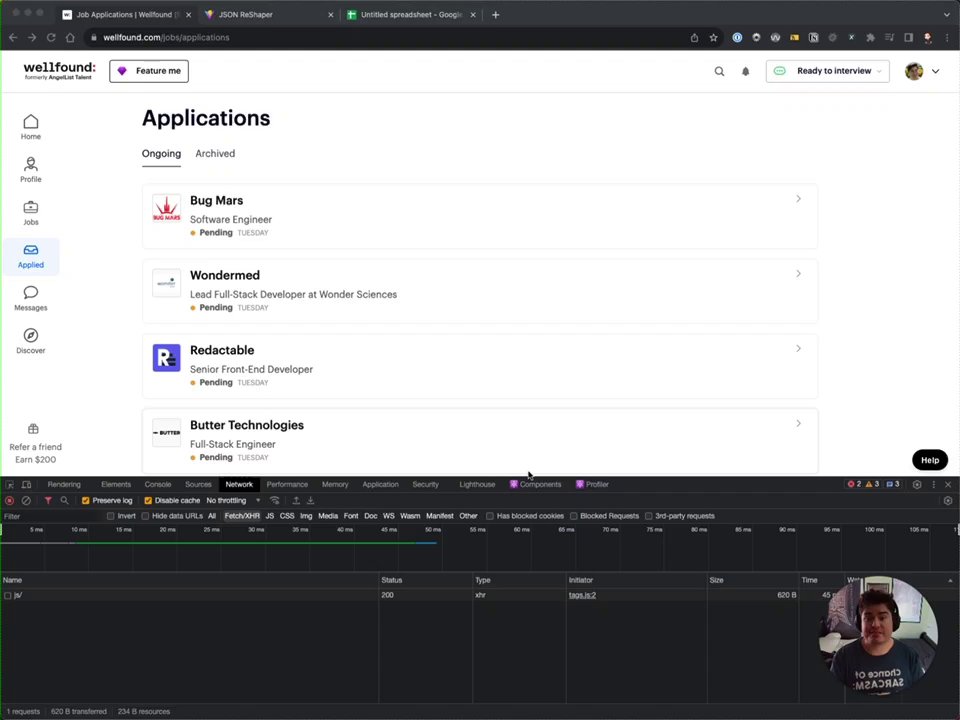Check Blocked Requests
960x720 pixels.
tap(574, 516)
